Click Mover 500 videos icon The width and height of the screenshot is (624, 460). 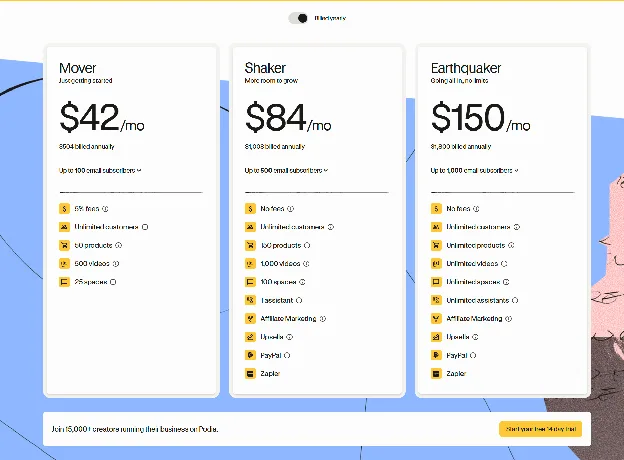coord(64,263)
